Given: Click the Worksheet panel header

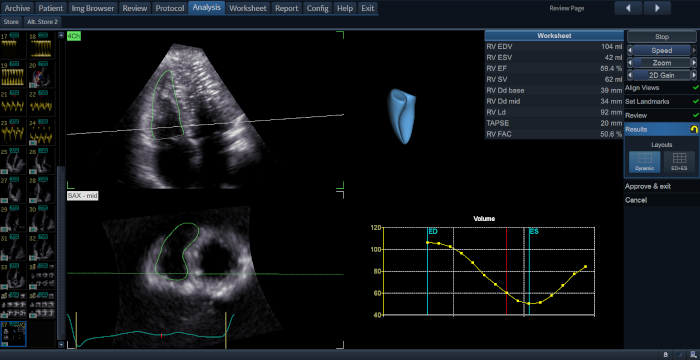Looking at the screenshot, I should pyautogui.click(x=554, y=36).
